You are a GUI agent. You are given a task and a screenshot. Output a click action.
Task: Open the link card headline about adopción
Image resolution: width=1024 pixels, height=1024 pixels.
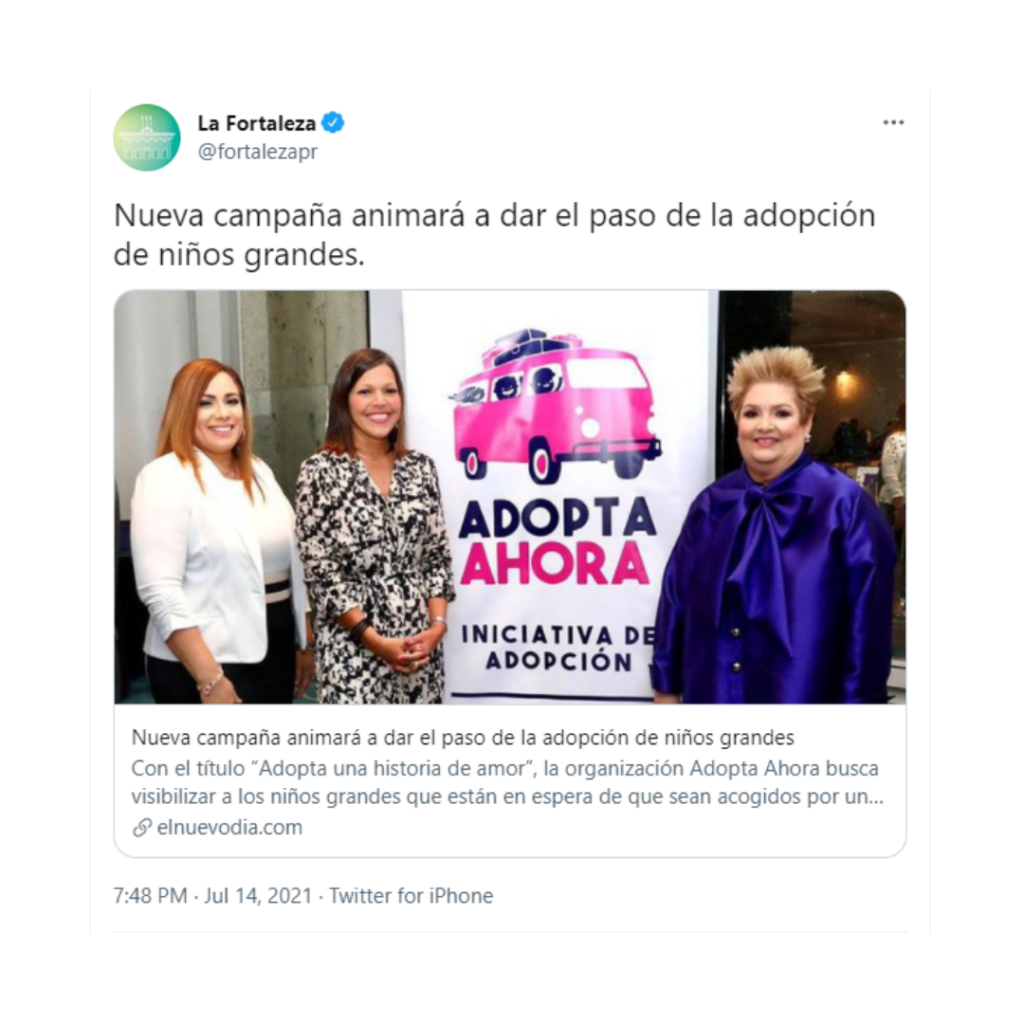pos(462,738)
